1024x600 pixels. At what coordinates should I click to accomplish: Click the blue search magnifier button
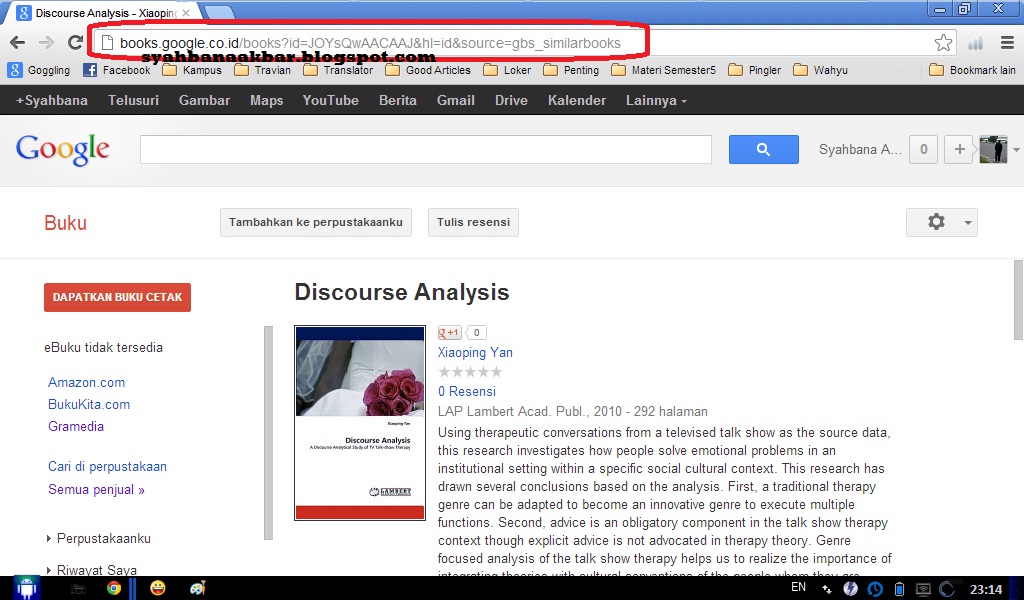click(x=763, y=150)
